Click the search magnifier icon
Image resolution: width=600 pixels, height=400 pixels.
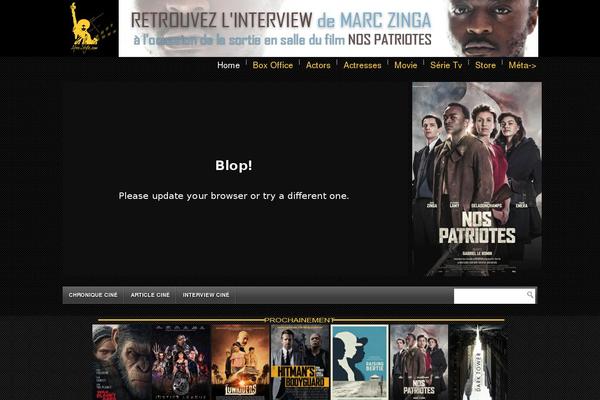pyautogui.click(x=530, y=295)
